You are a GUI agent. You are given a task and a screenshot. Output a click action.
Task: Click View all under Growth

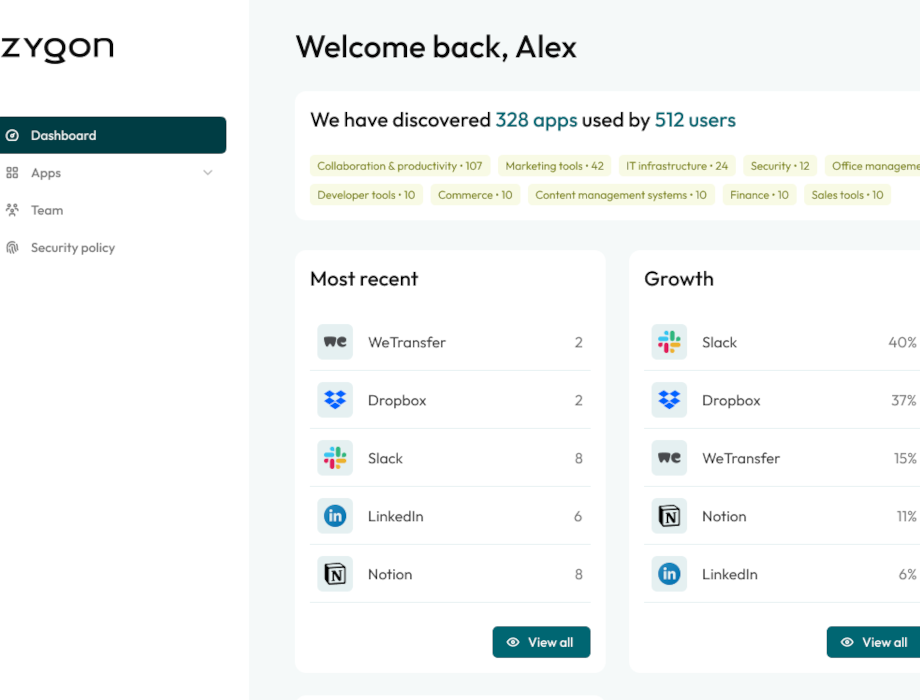(874, 642)
